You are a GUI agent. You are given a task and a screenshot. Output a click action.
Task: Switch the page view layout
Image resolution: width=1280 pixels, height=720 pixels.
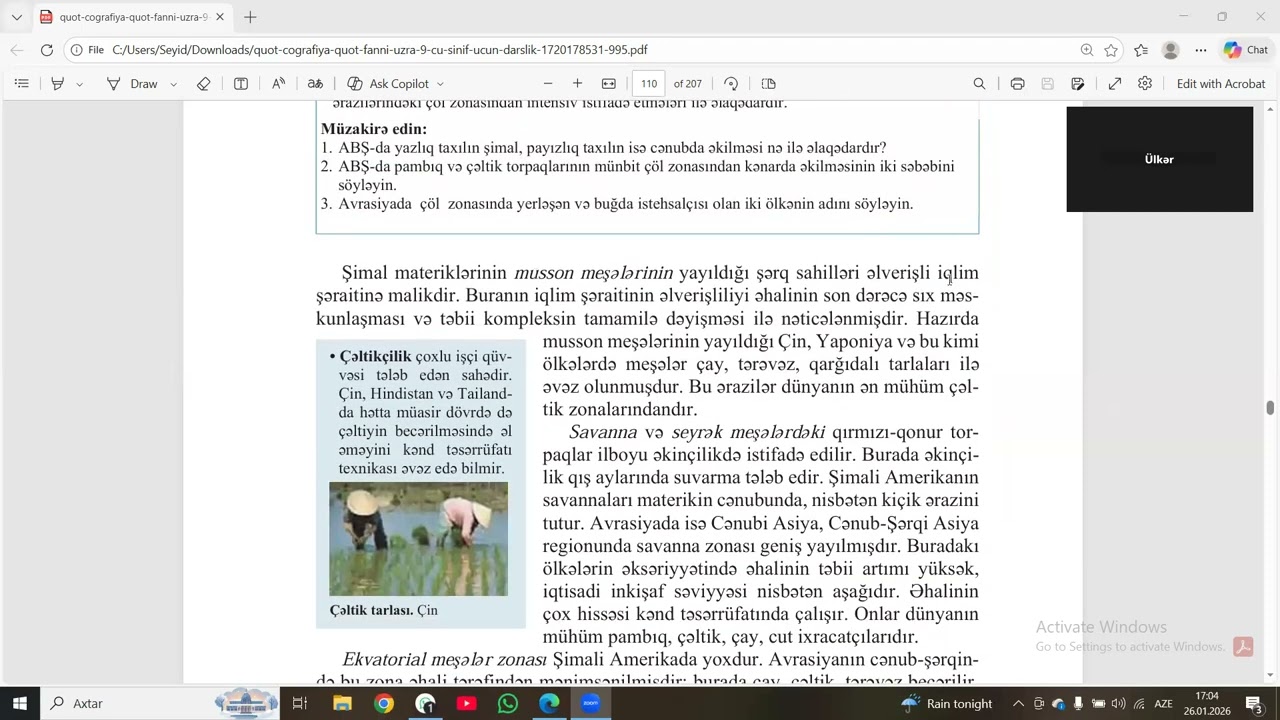click(768, 84)
